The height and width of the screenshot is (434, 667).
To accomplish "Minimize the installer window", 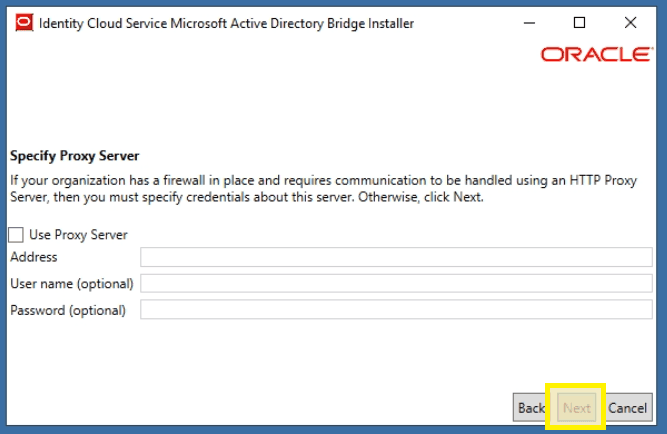I will [x=529, y=22].
